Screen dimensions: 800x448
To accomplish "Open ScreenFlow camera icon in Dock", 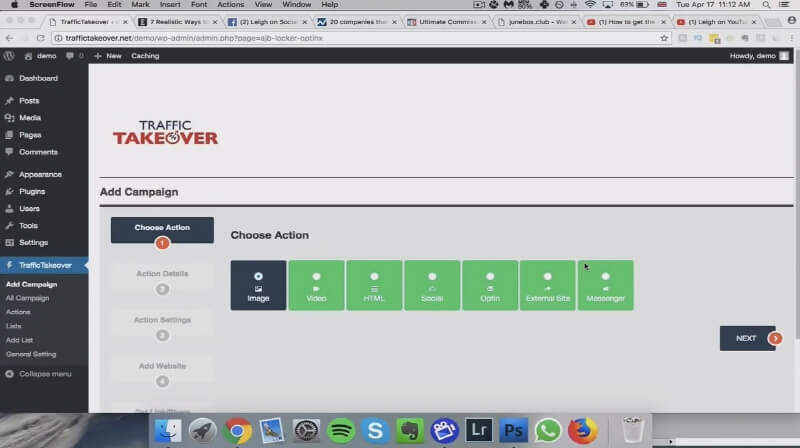I will coord(444,431).
